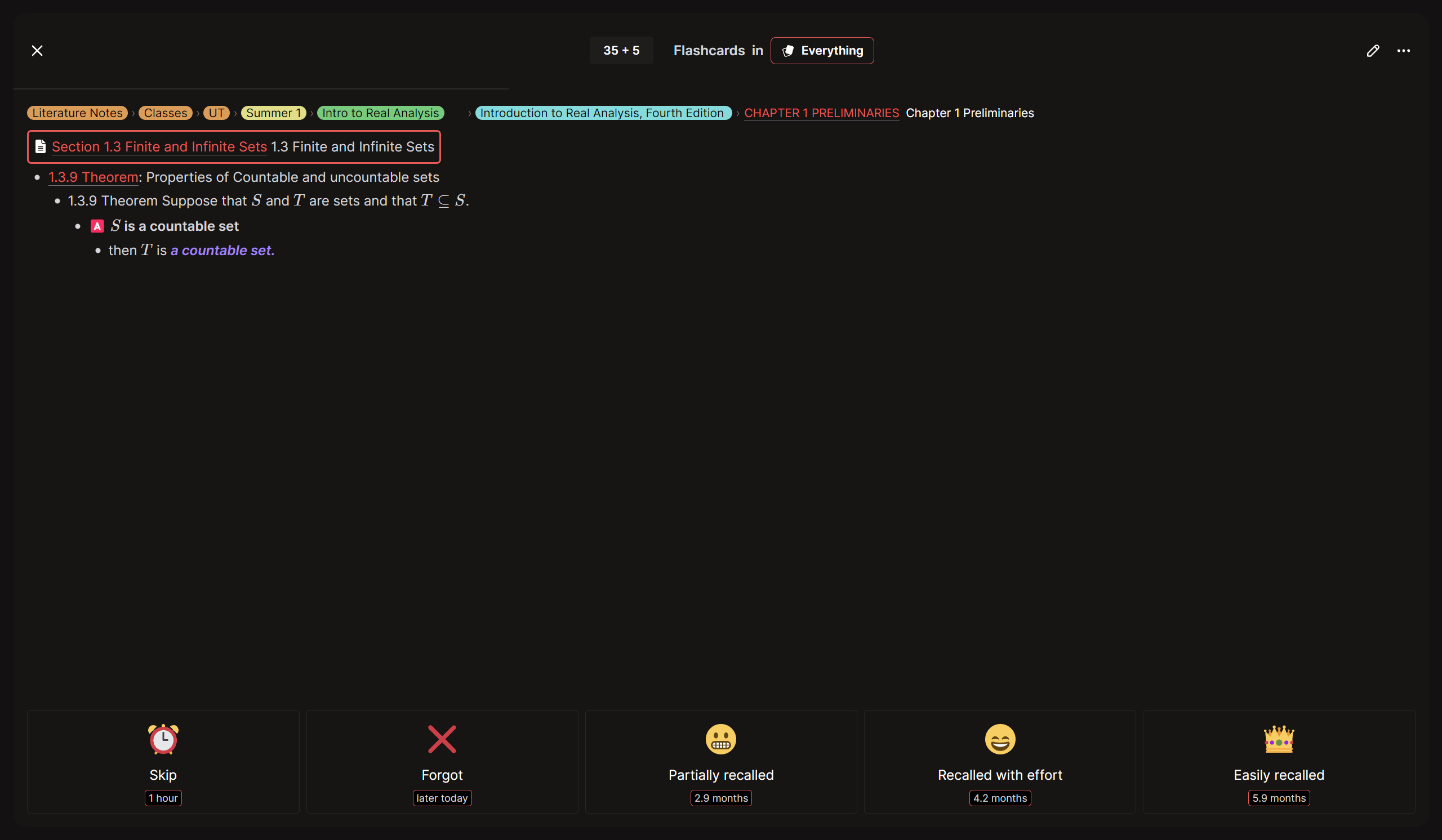The height and width of the screenshot is (840, 1442).
Task: Open the Everything review scope selector
Action: tap(822, 50)
